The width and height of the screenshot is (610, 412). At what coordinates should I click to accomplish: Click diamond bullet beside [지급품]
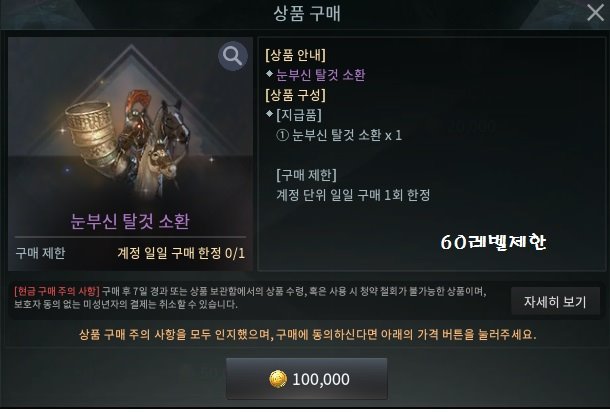(x=269, y=114)
